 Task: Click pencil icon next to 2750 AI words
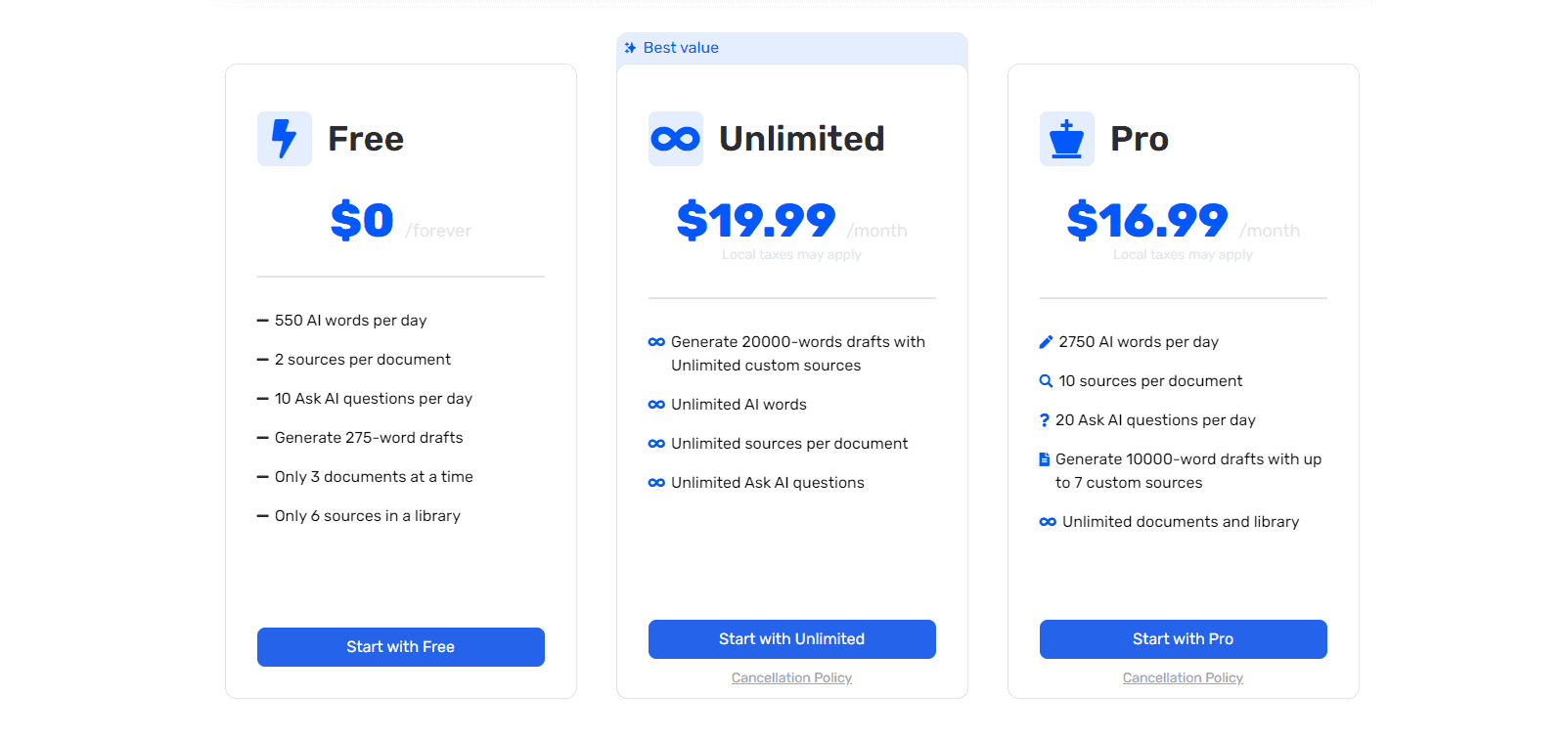(1046, 342)
